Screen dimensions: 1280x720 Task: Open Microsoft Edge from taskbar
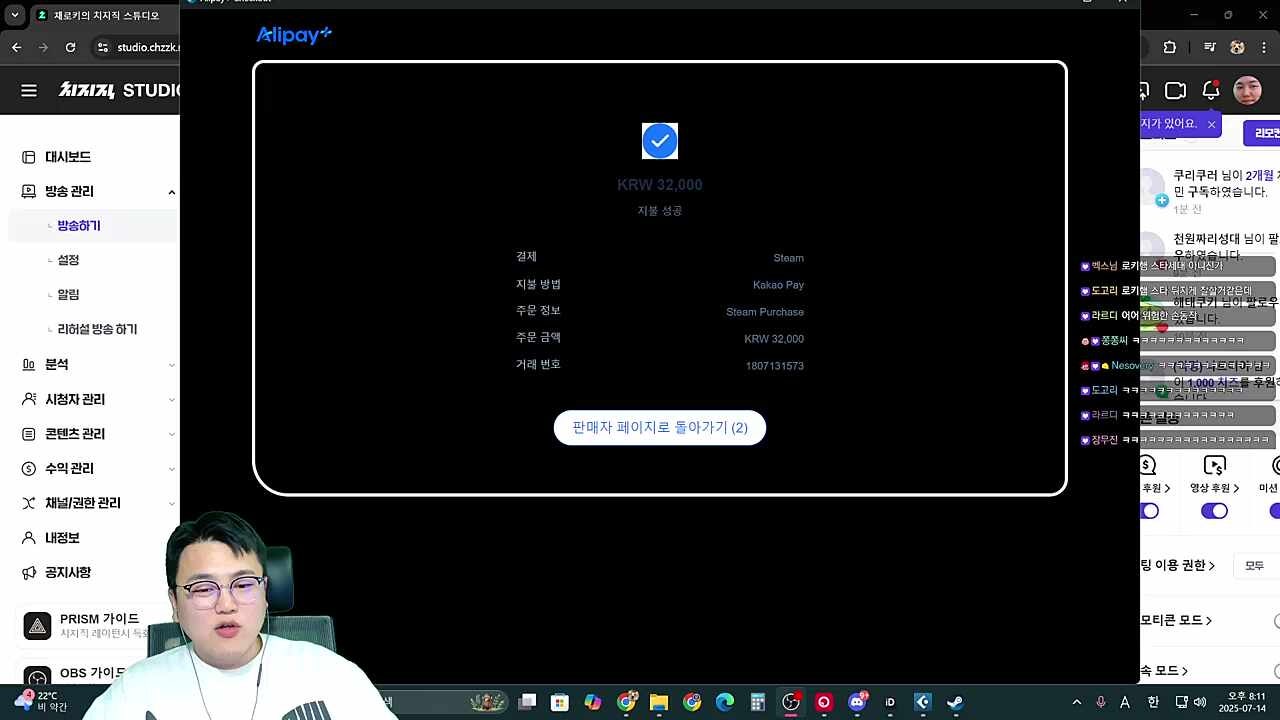click(725, 702)
